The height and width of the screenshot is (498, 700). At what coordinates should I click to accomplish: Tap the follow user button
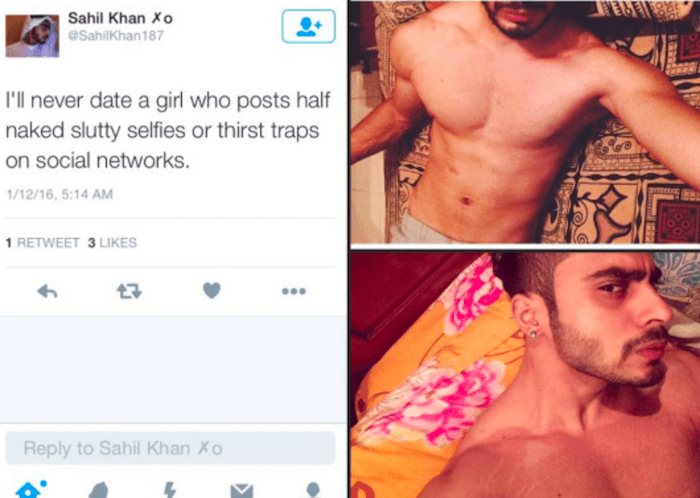pyautogui.click(x=308, y=26)
